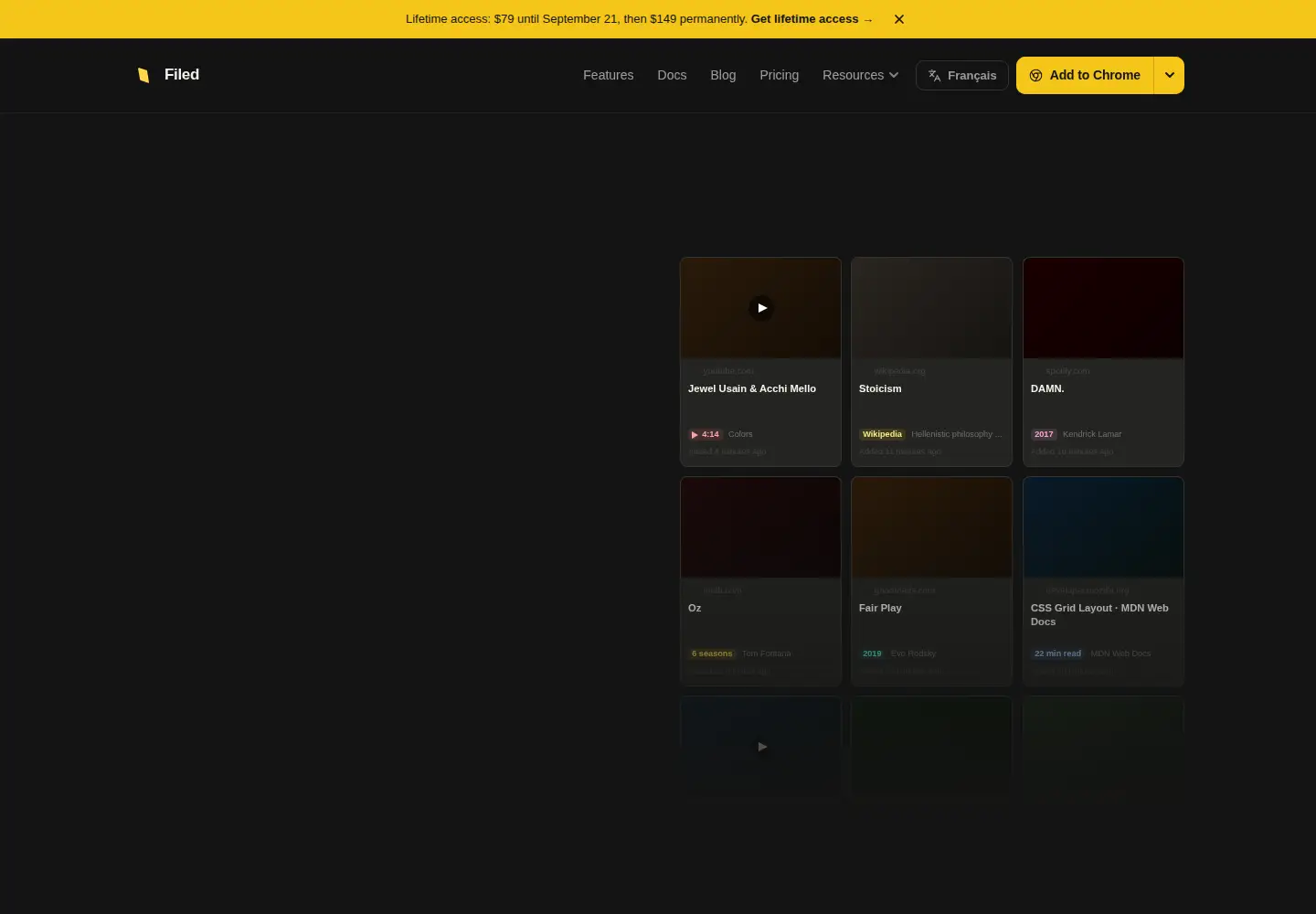
Task: Open the Blog page
Action: (x=723, y=75)
